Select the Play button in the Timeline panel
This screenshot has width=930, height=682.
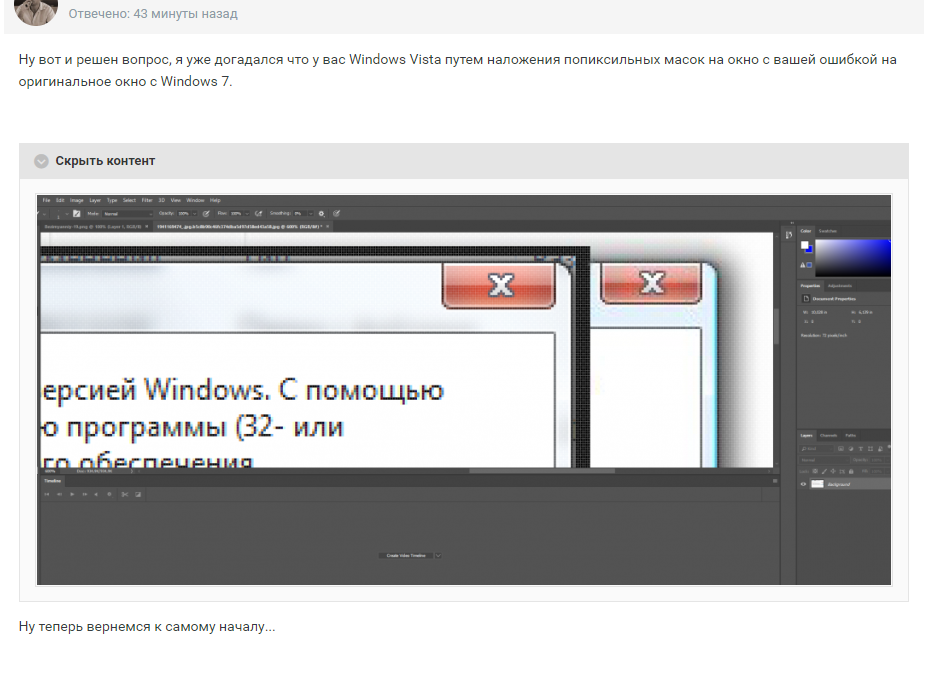(72, 493)
